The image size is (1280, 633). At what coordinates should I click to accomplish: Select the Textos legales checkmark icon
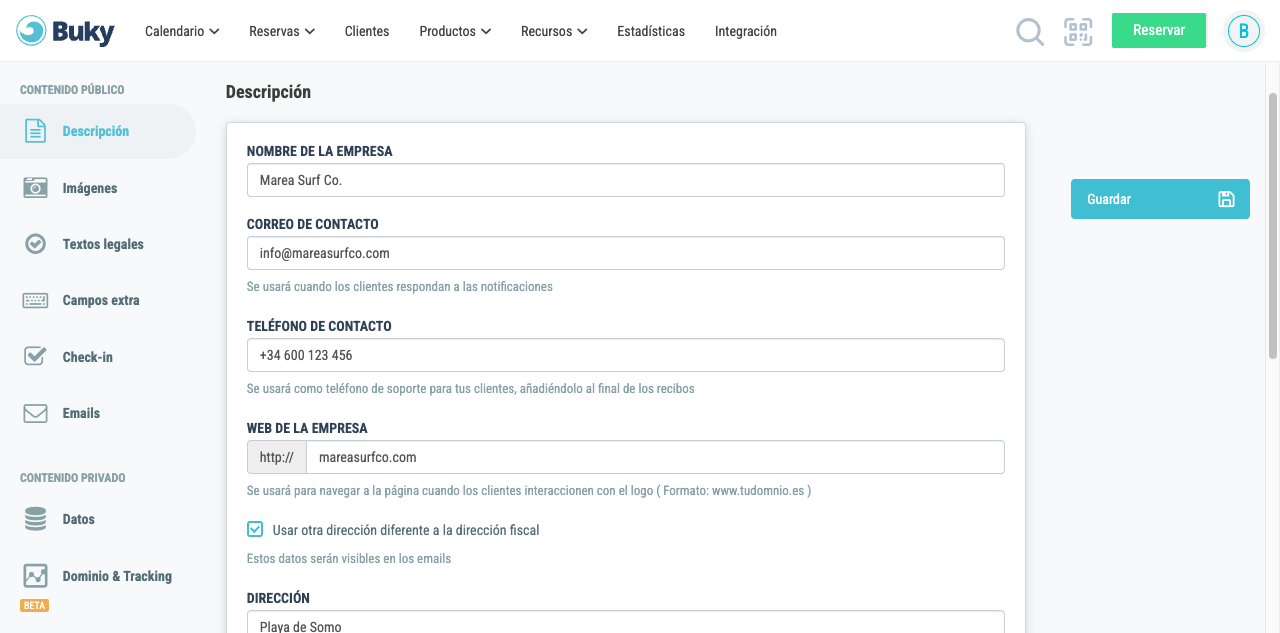pos(36,244)
